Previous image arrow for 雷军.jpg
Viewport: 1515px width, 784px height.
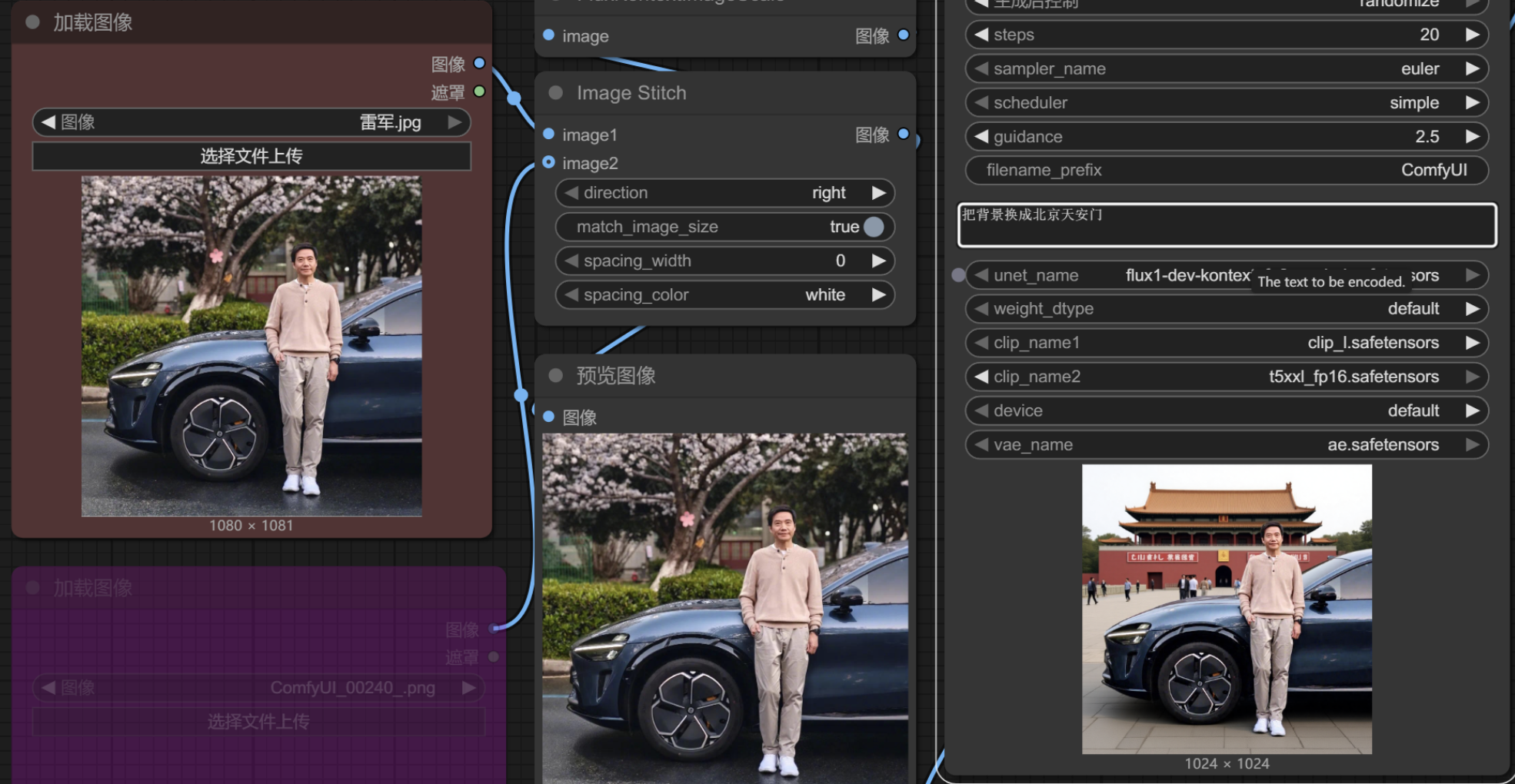pyautogui.click(x=48, y=122)
